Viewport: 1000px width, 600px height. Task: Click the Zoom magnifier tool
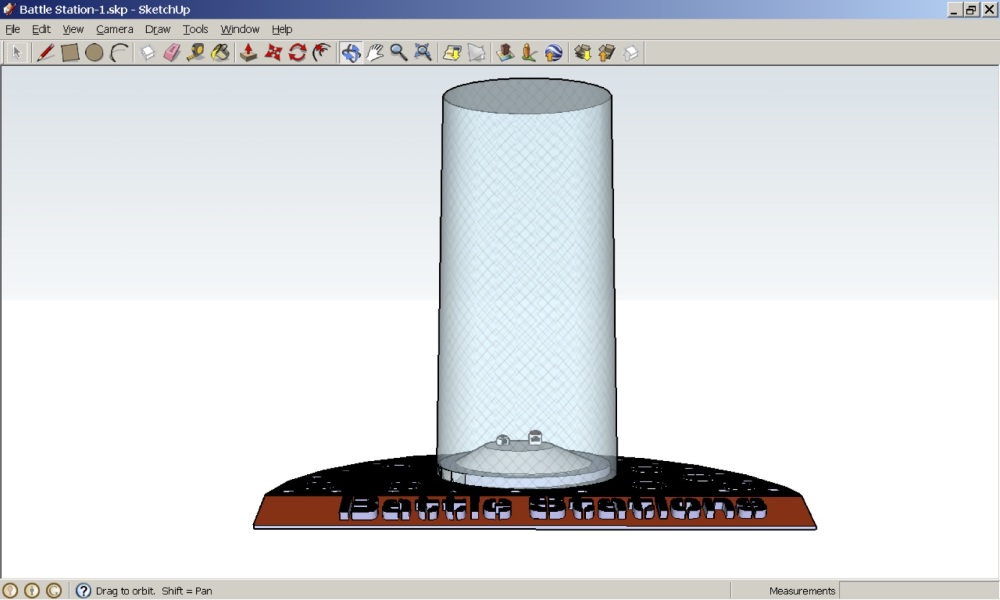click(x=399, y=53)
